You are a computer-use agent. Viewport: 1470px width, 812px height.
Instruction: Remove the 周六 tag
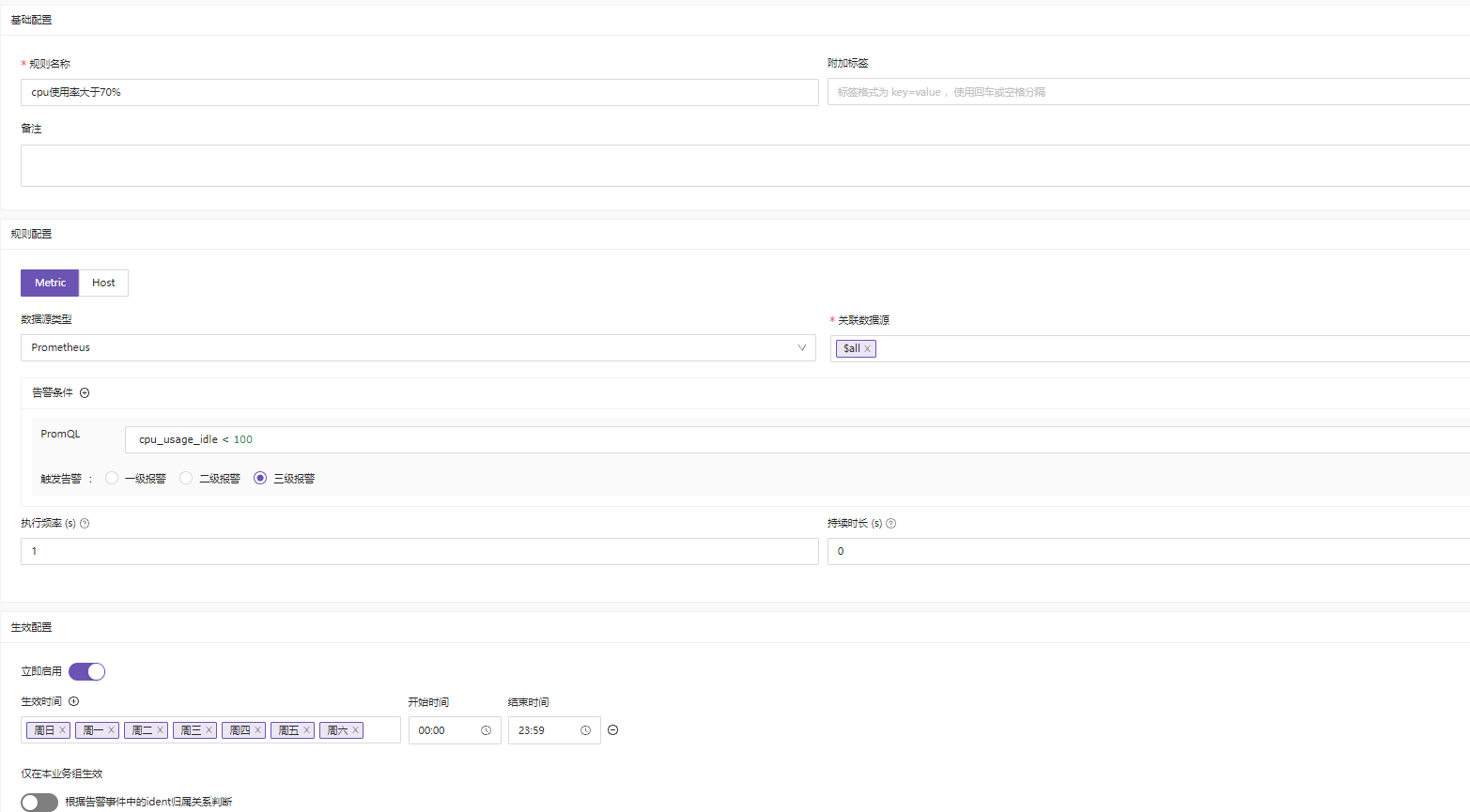pos(355,730)
